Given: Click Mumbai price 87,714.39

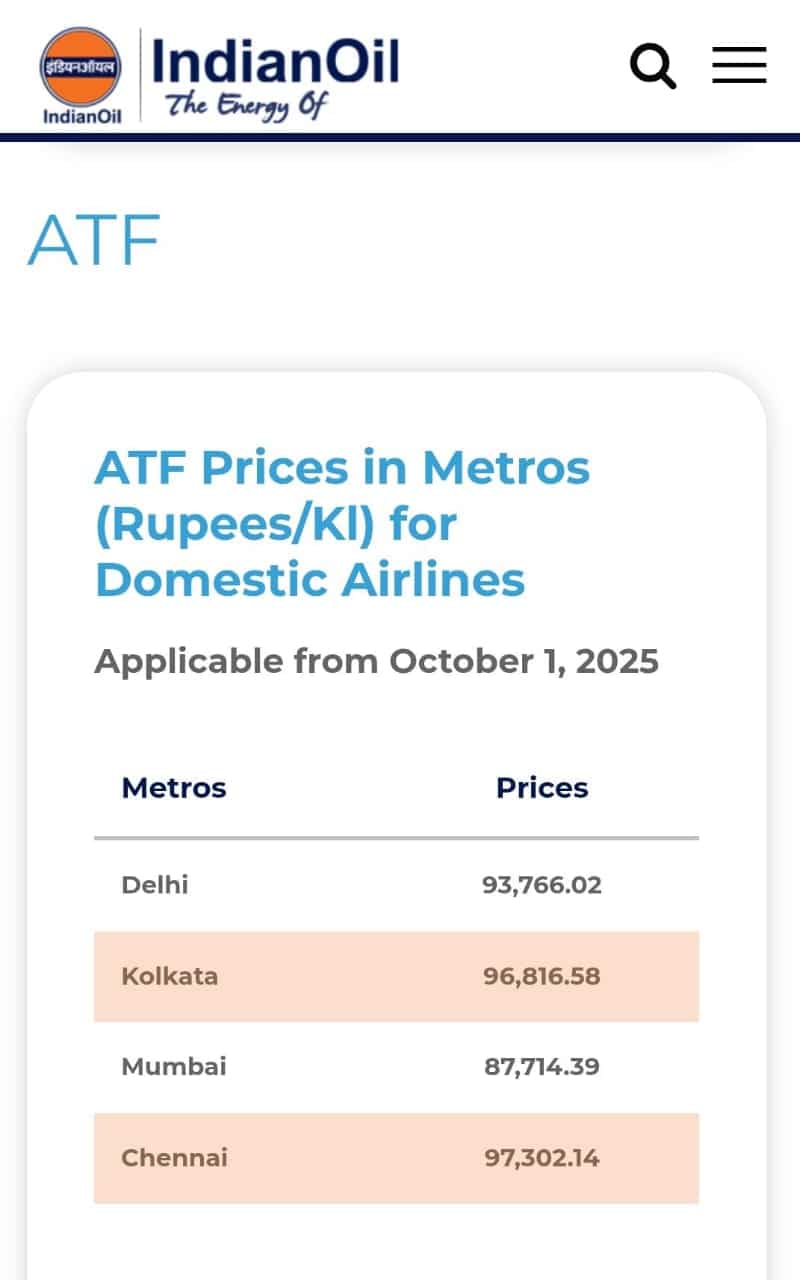Looking at the screenshot, I should (542, 1067).
